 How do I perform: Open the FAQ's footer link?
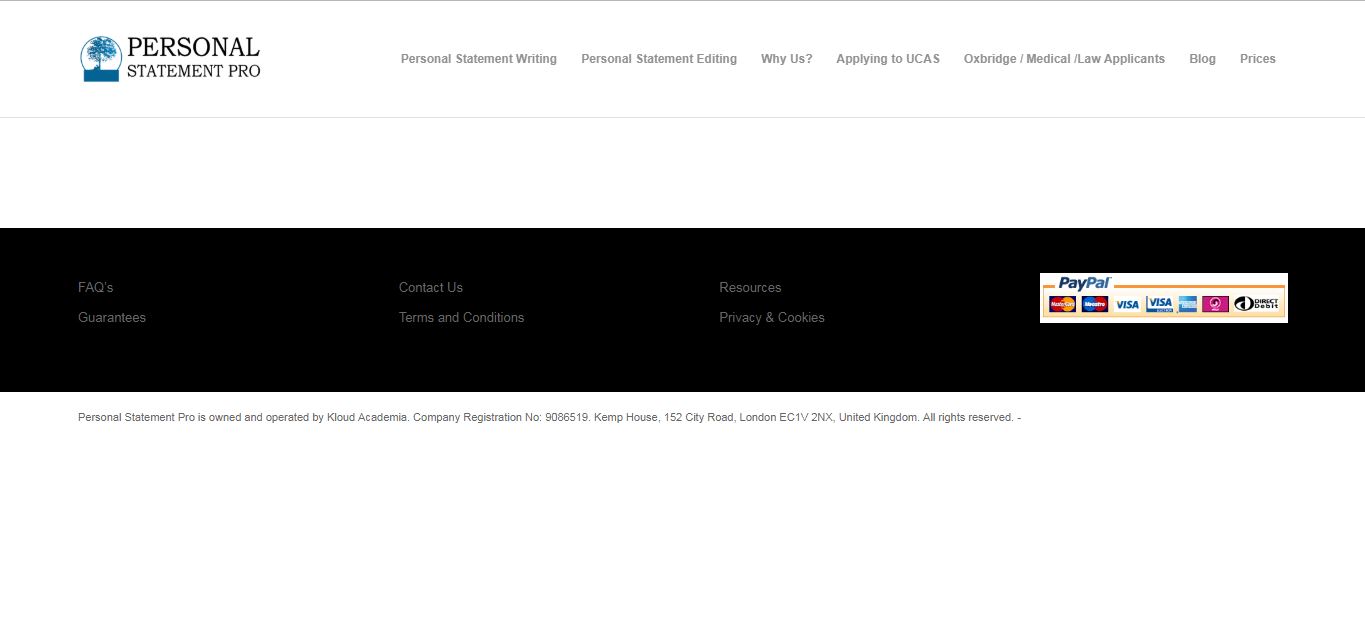click(95, 287)
